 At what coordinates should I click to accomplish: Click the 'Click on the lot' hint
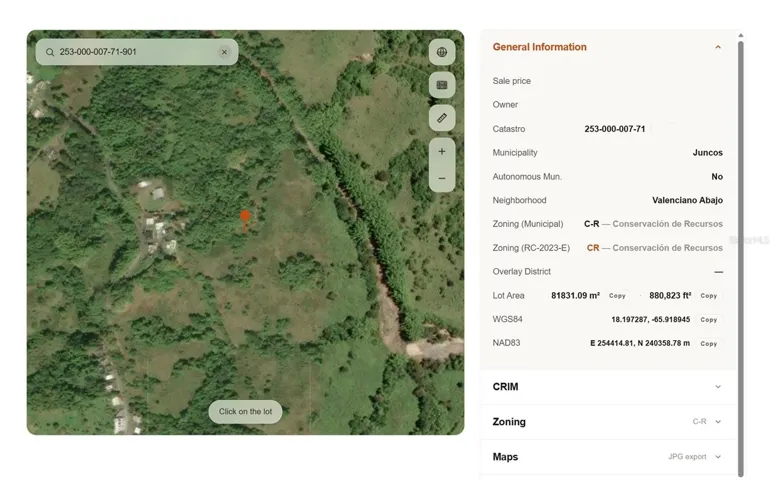pyautogui.click(x=245, y=412)
